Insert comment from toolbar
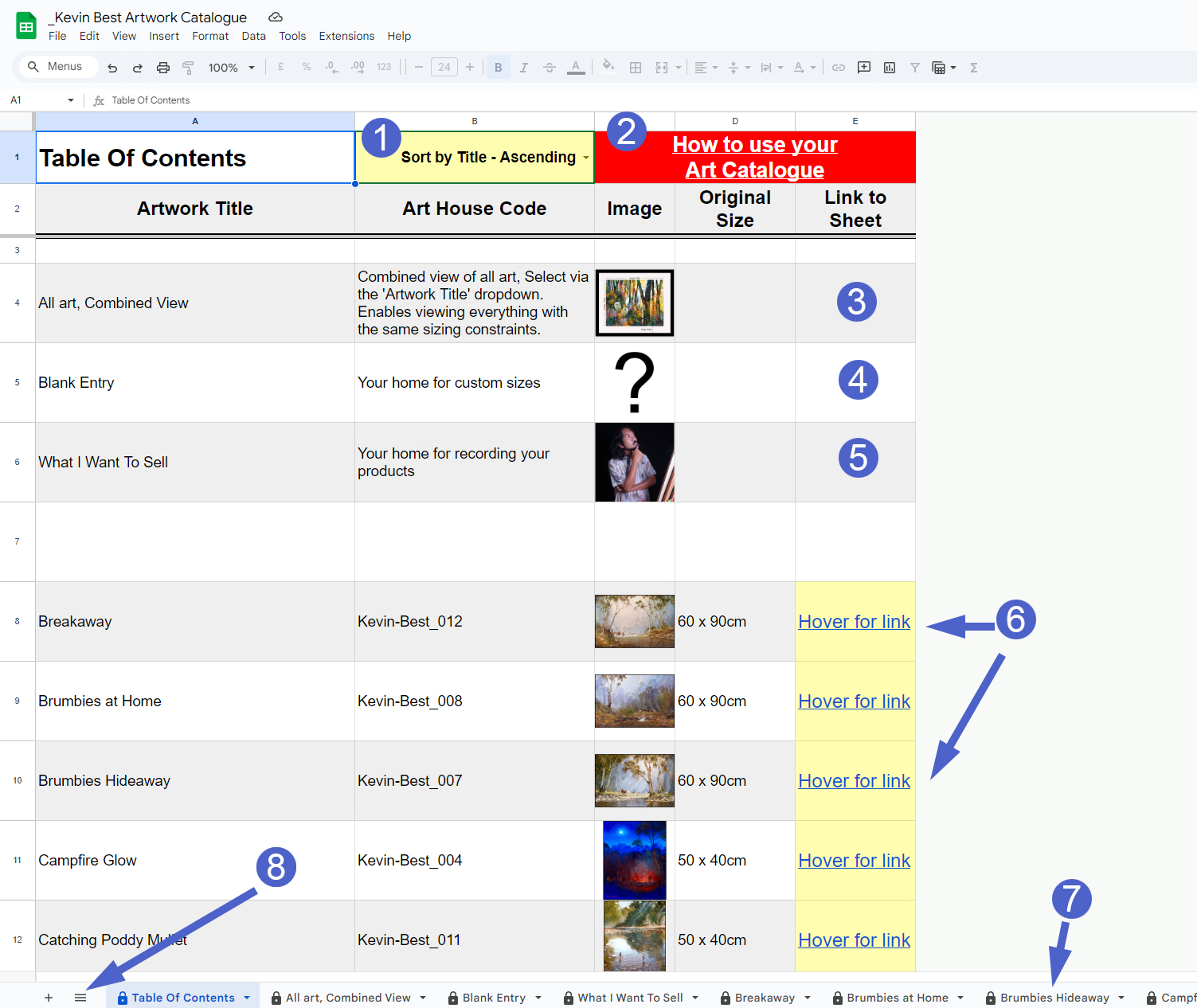 pyautogui.click(x=864, y=68)
